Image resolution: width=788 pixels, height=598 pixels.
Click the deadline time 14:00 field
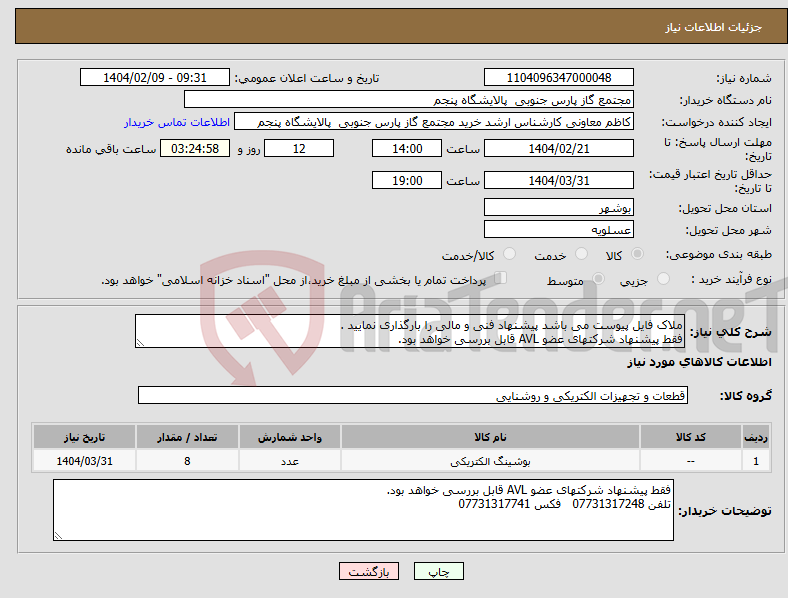click(407, 148)
